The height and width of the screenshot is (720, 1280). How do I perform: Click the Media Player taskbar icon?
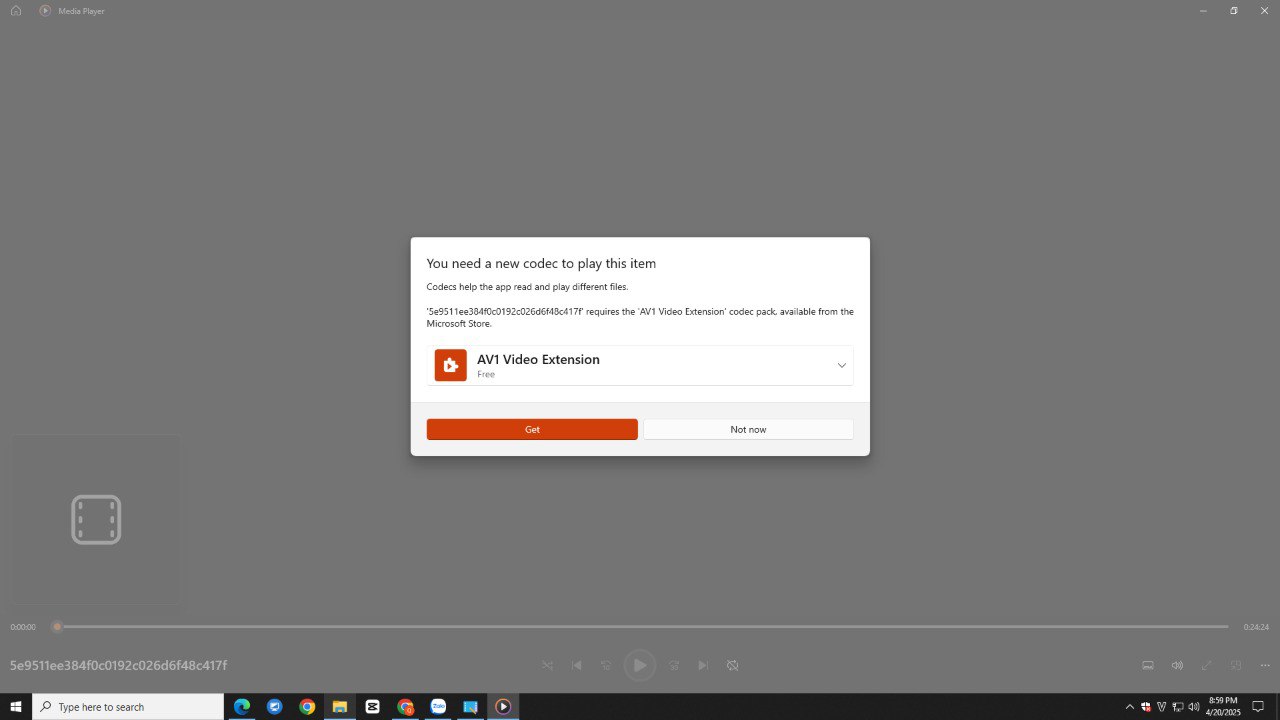click(x=503, y=706)
